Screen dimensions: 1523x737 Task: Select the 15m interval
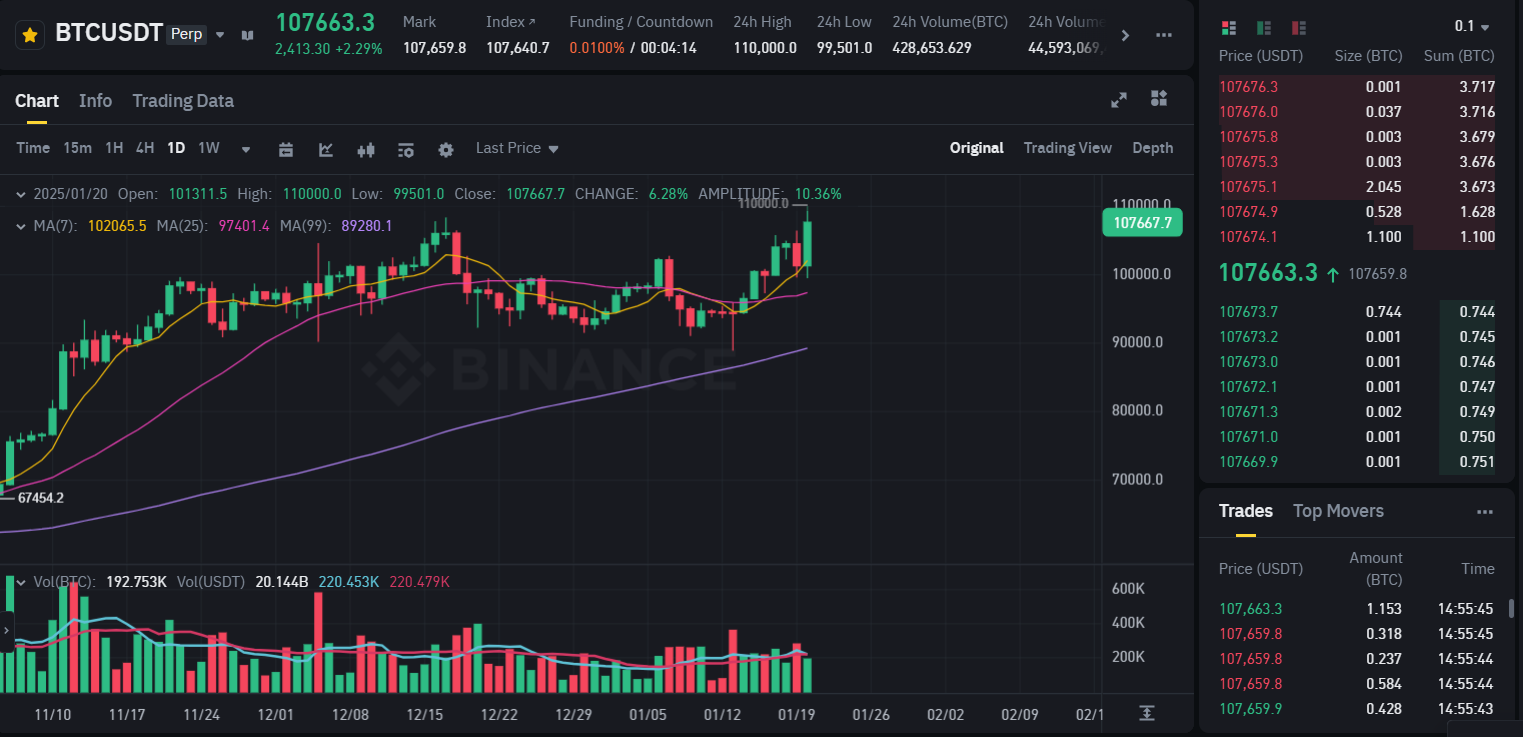(77, 148)
